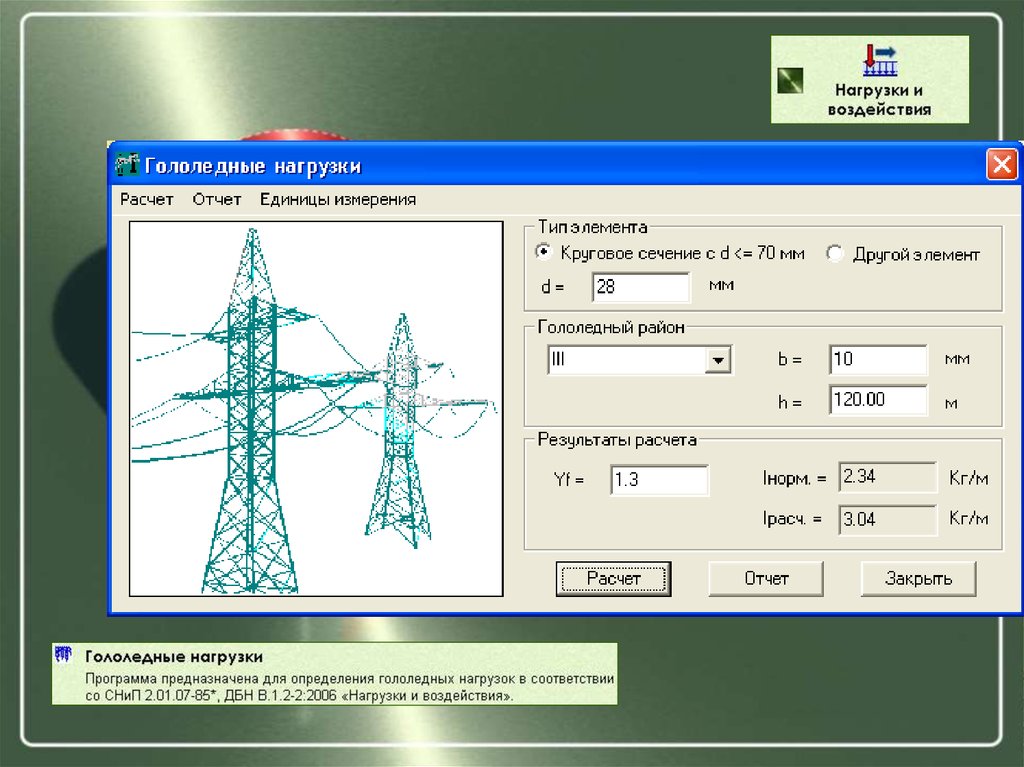Select the Круговое сечение с d <= 70 мм option
Viewport: 1024px width, 767px height.
543,253
